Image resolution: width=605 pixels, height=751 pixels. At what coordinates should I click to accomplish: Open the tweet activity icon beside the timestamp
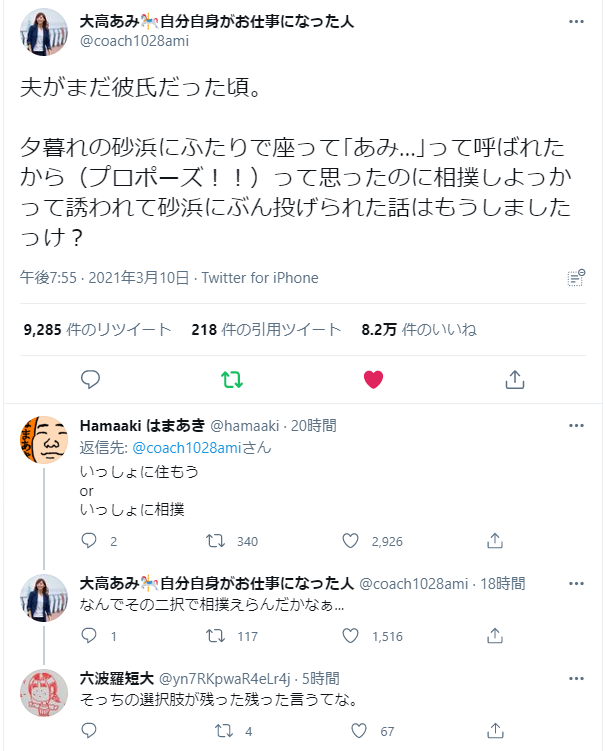tap(576, 278)
